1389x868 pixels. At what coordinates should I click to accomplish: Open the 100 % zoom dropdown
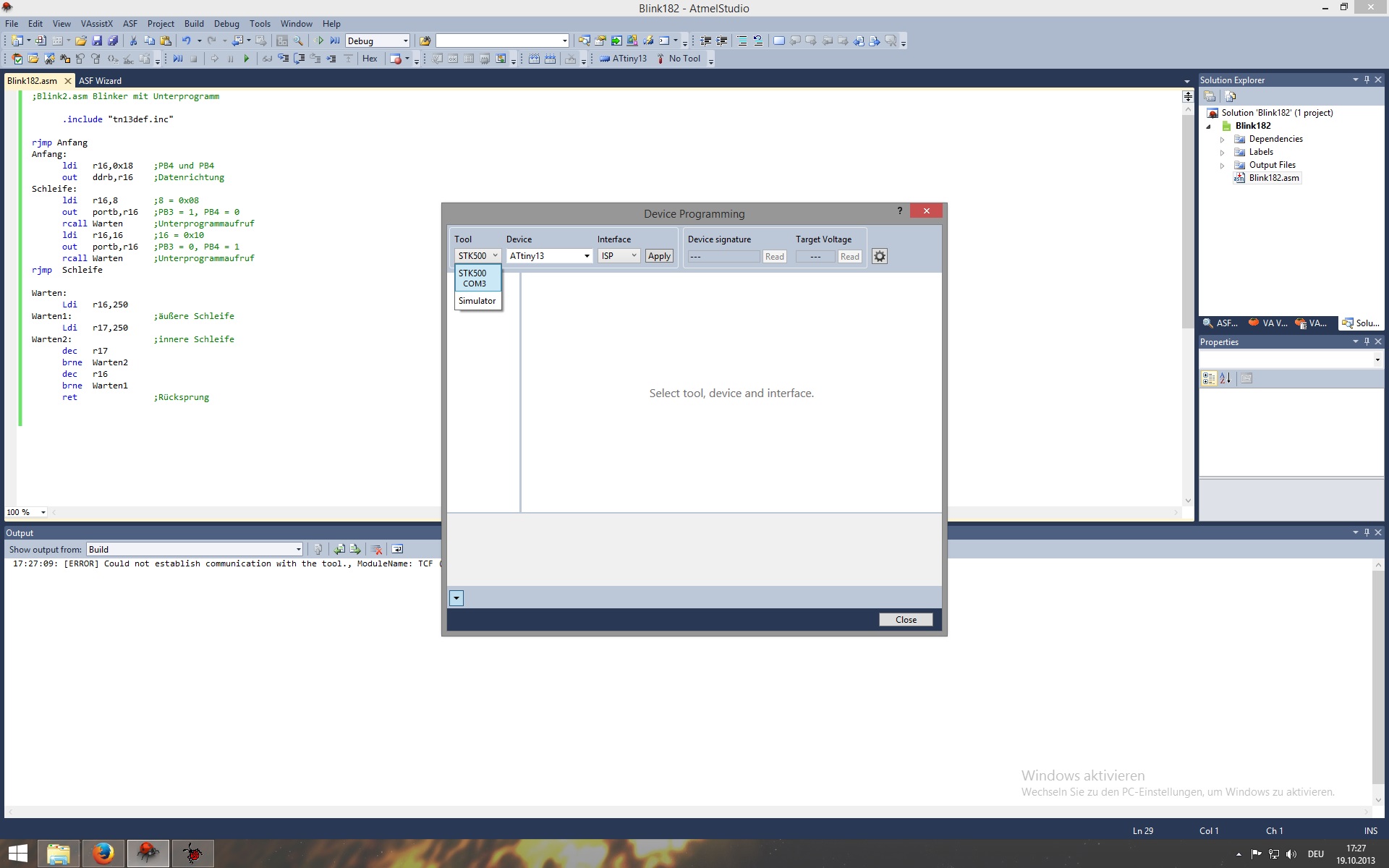point(26,512)
